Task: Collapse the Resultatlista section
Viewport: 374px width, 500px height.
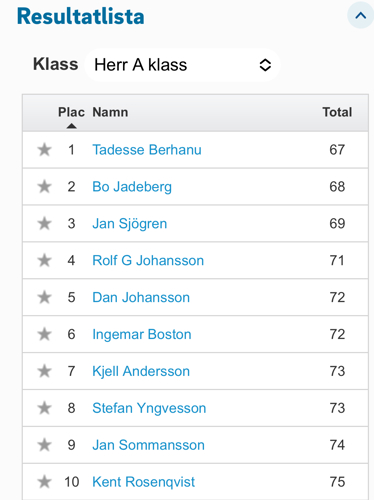Action: 361,15
